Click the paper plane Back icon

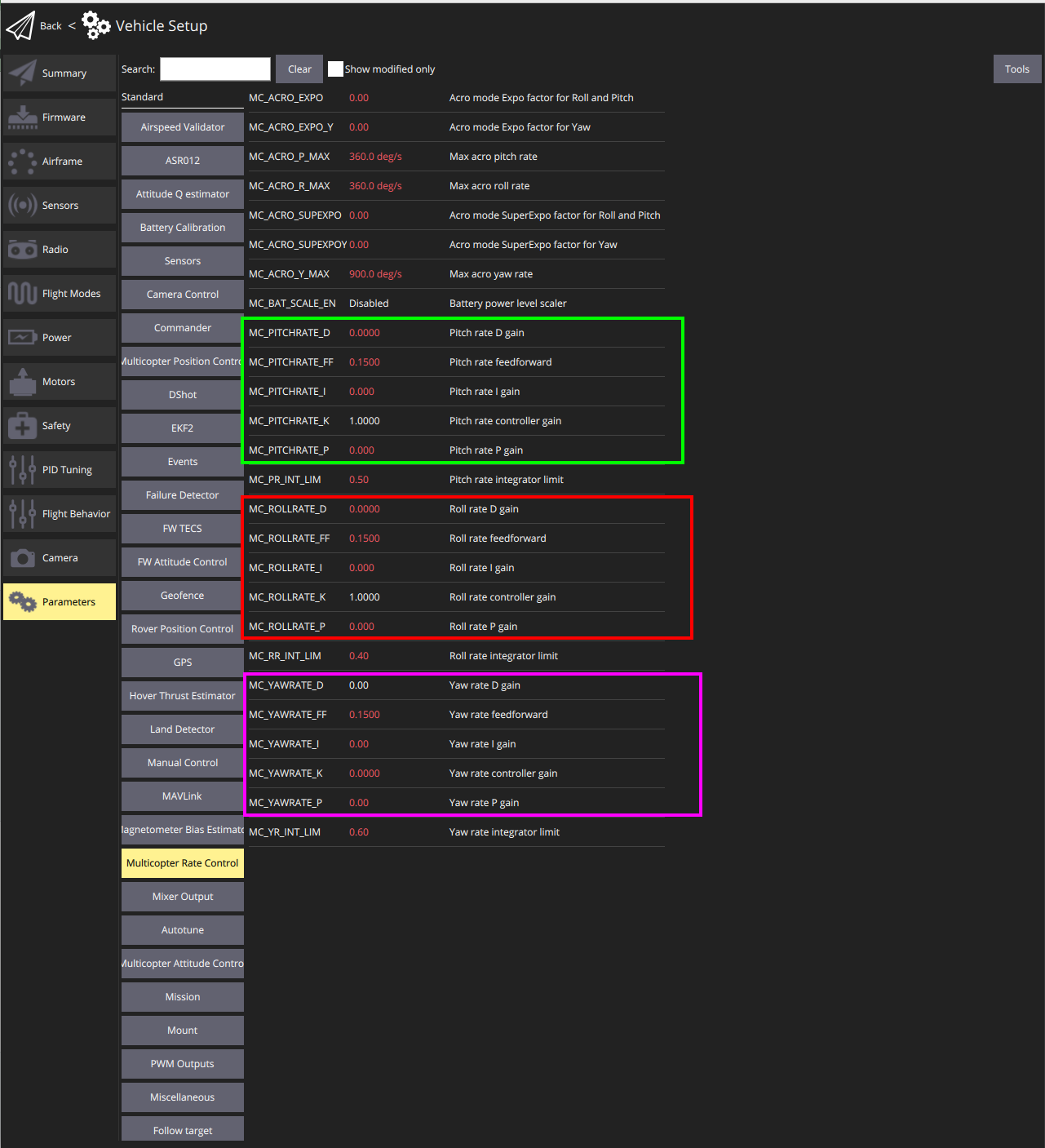click(20, 26)
